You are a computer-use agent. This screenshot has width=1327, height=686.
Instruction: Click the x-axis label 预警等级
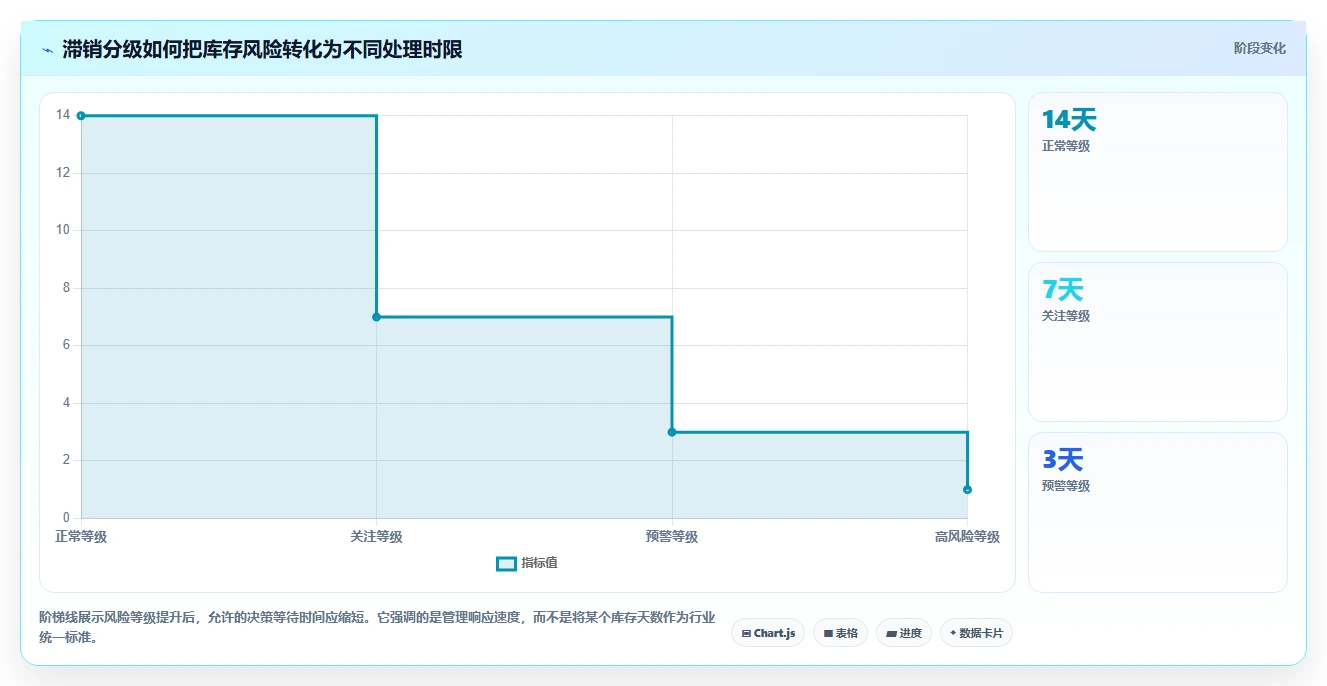[672, 537]
